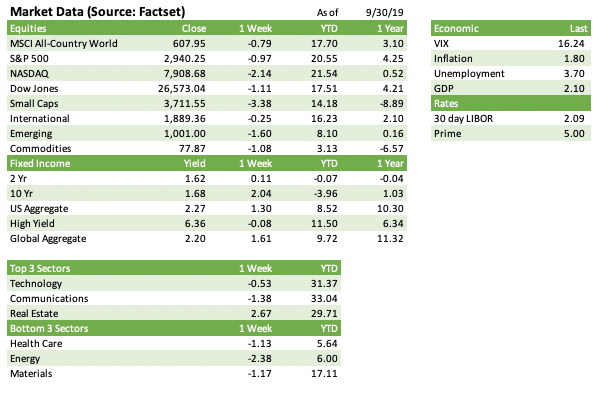Select the VIX last value 16.24

571,44
